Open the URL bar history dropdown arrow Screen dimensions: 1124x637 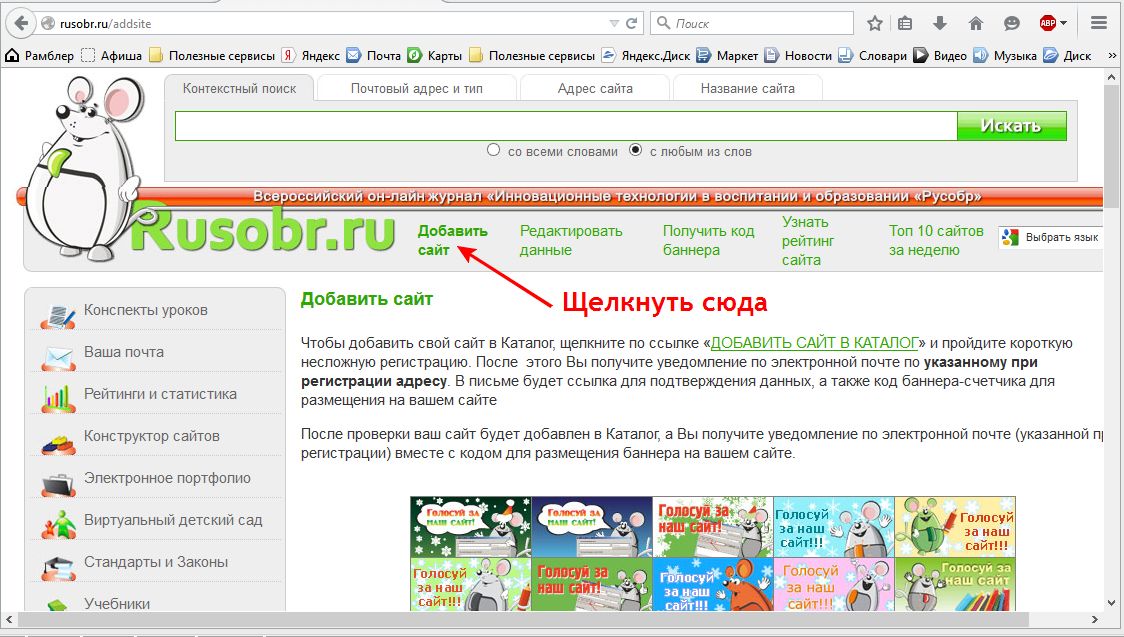(614, 23)
